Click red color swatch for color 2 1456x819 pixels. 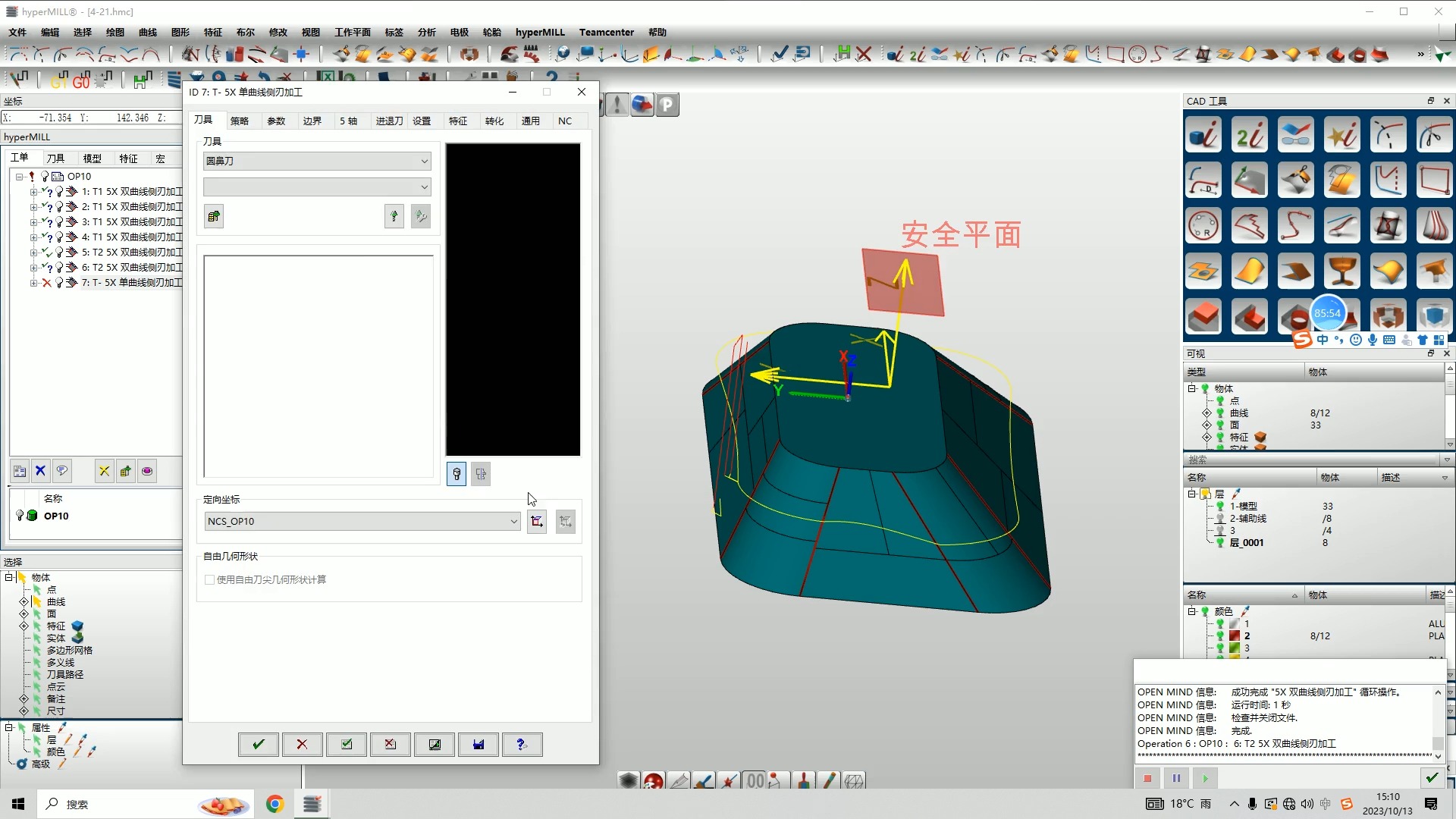[1235, 636]
